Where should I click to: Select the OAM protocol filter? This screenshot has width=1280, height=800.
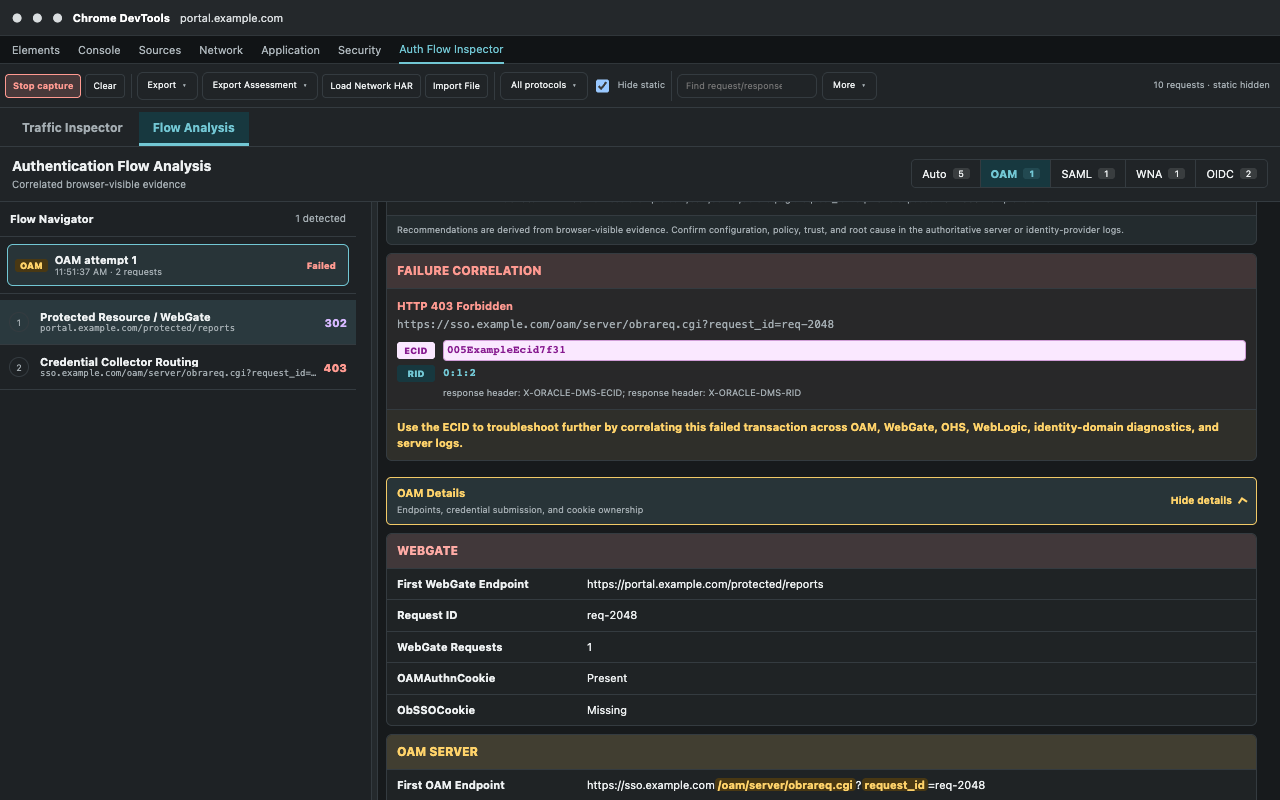tap(1015, 174)
